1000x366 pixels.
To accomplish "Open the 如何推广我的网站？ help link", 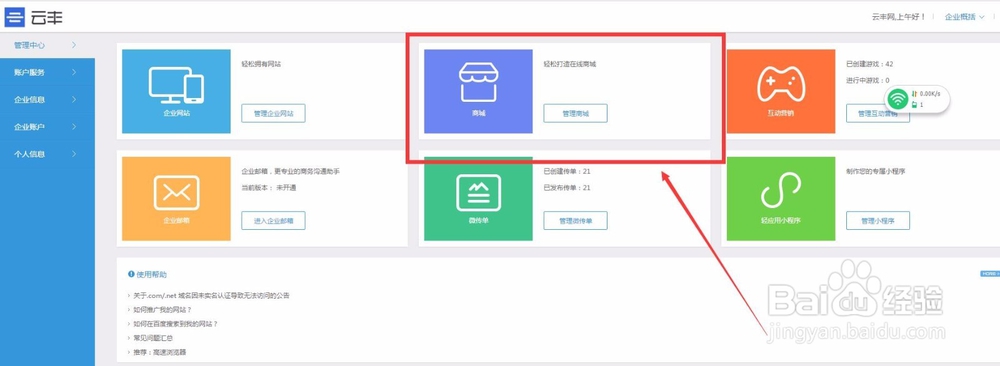I will 163,310.
